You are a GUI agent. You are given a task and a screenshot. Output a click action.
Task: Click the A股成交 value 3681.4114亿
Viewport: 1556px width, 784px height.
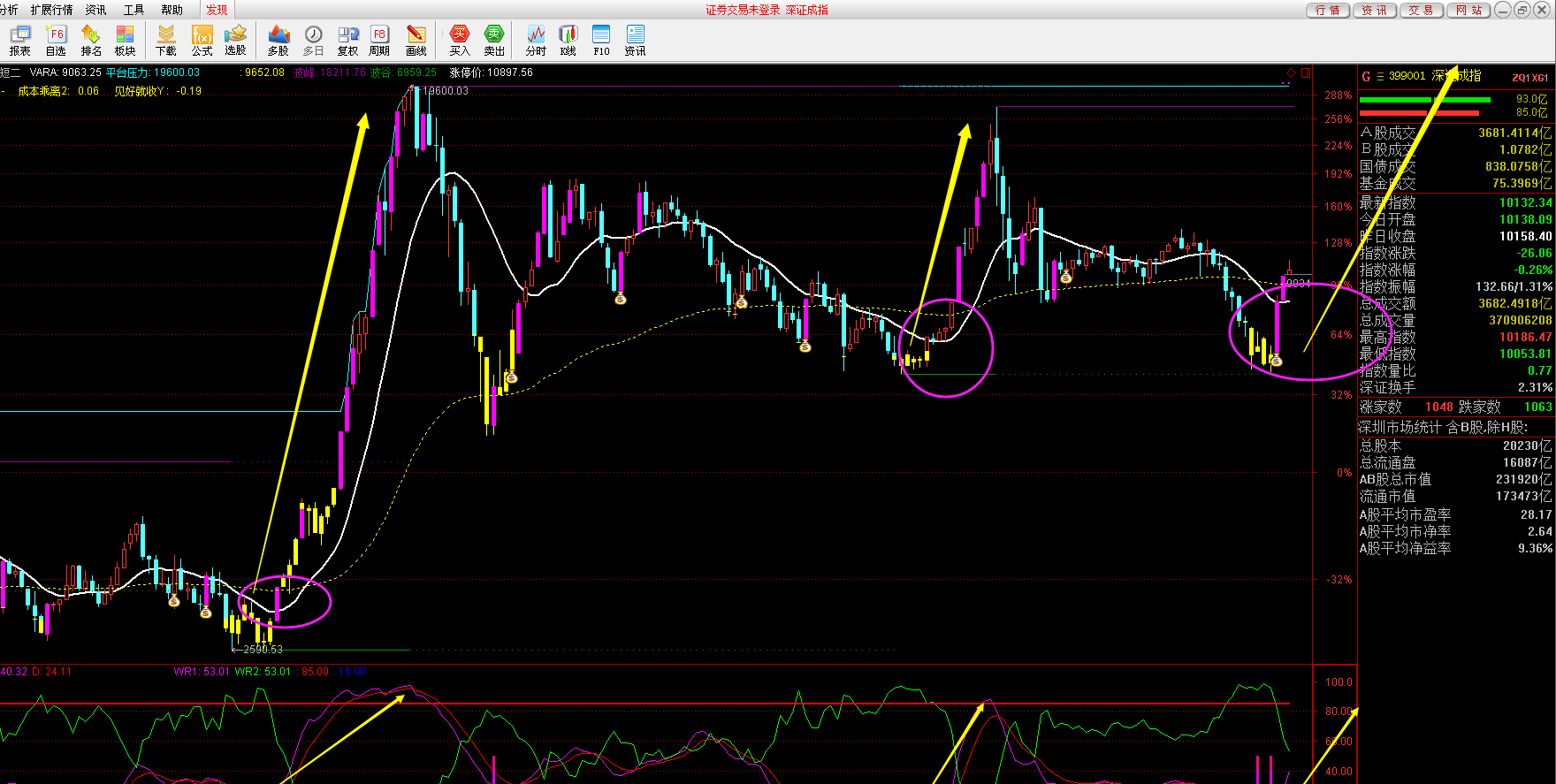point(1514,133)
